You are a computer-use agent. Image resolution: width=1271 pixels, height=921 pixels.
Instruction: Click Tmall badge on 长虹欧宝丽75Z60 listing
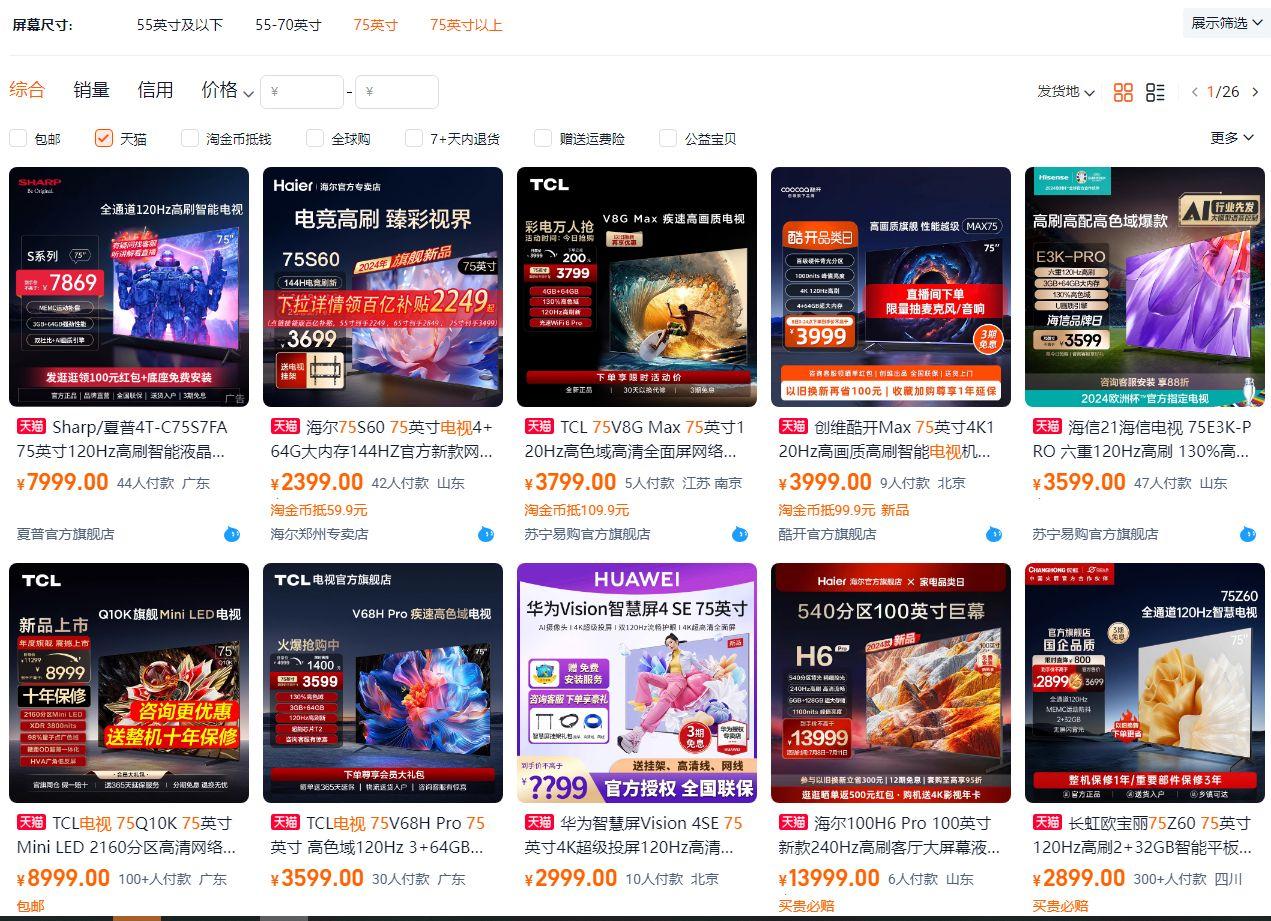1047,822
